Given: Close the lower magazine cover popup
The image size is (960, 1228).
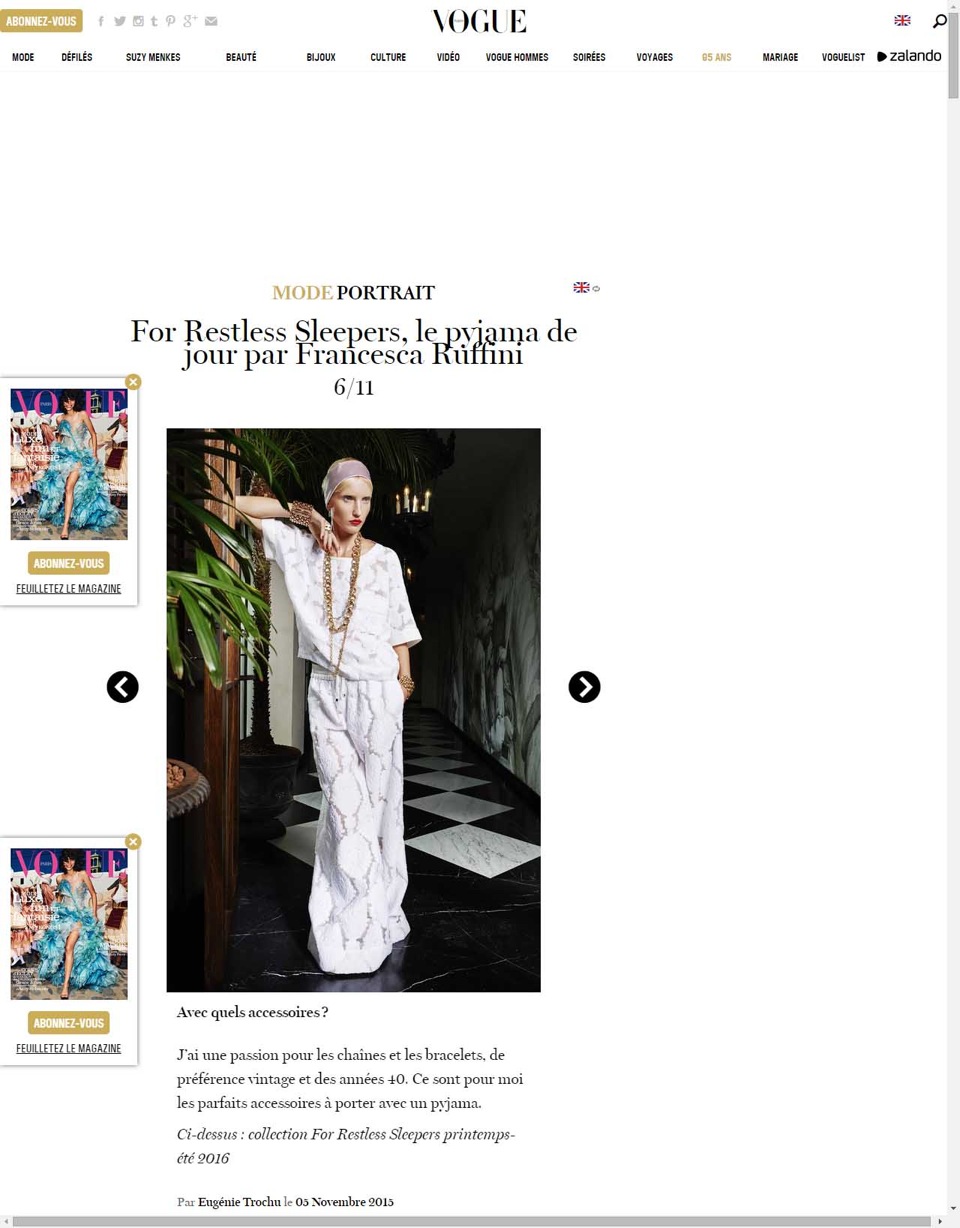Looking at the screenshot, I should (134, 842).
